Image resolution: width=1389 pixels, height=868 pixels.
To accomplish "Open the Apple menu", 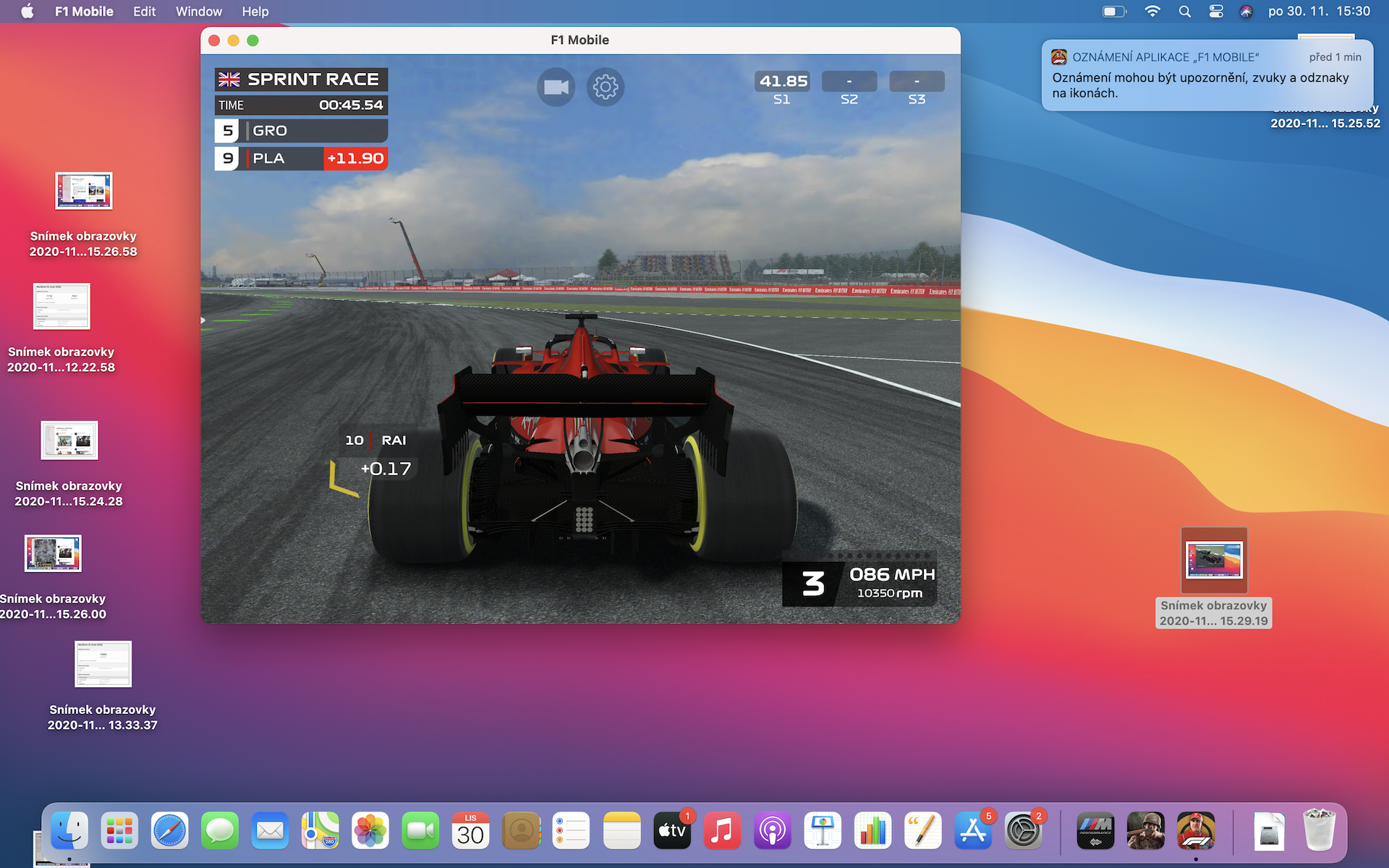I will tap(27, 12).
